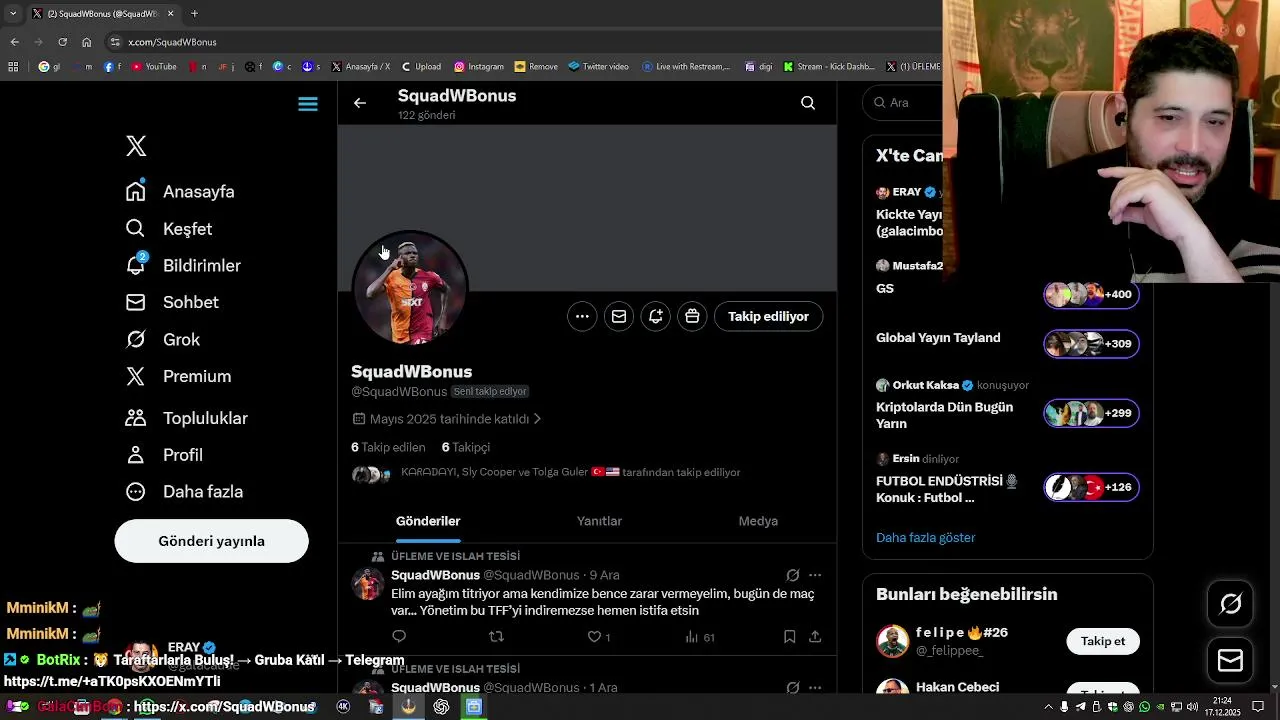Image resolution: width=1280 pixels, height=720 pixels.
Task: Expand Mayıs 2025 join date chevron
Action: [538, 419]
